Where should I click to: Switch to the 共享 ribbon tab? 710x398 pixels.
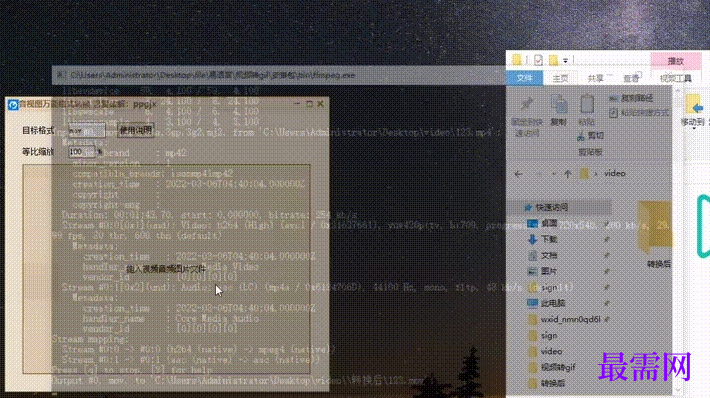pos(595,78)
